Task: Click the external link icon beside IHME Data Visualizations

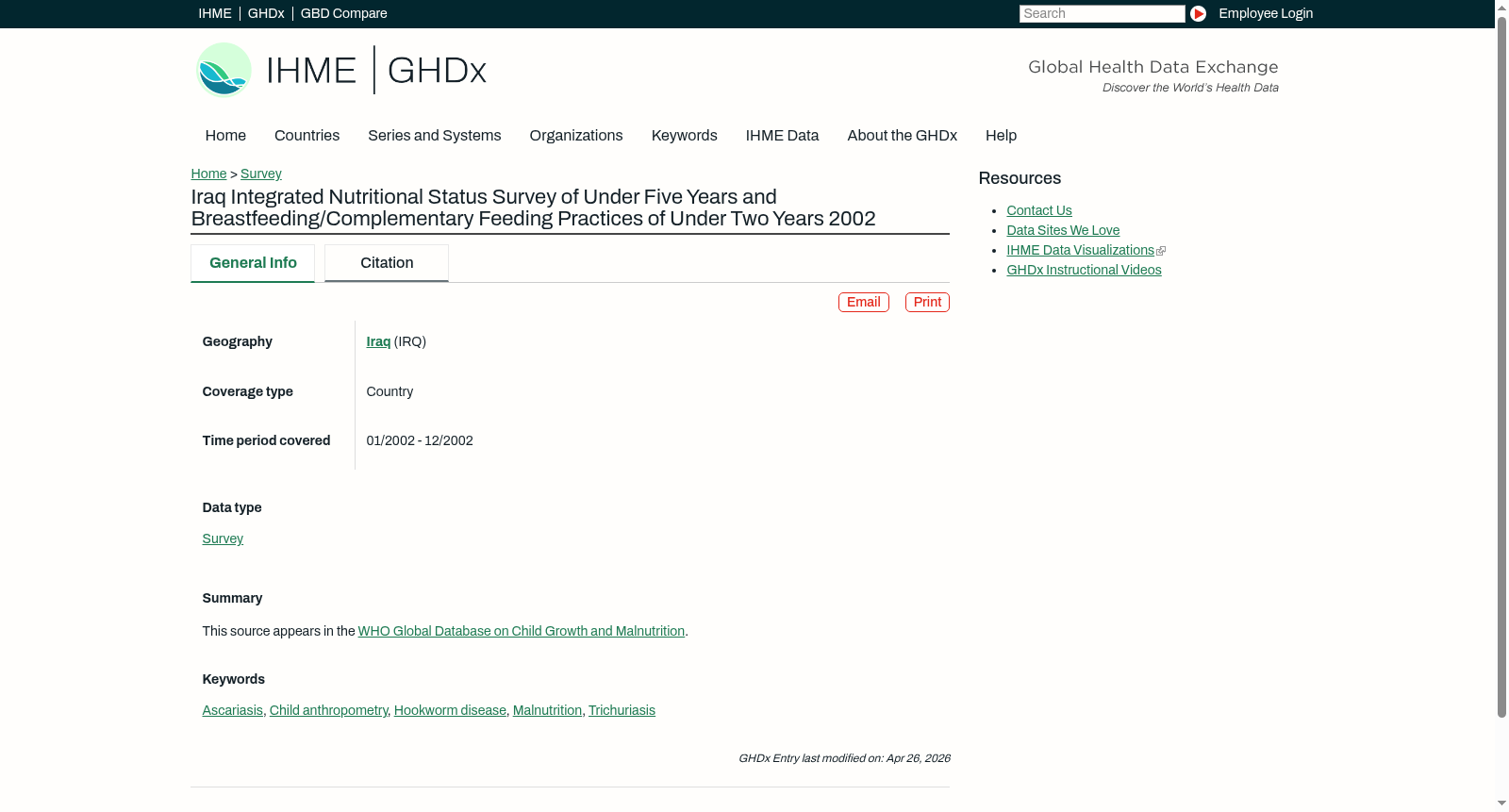Action: pyautogui.click(x=1161, y=251)
